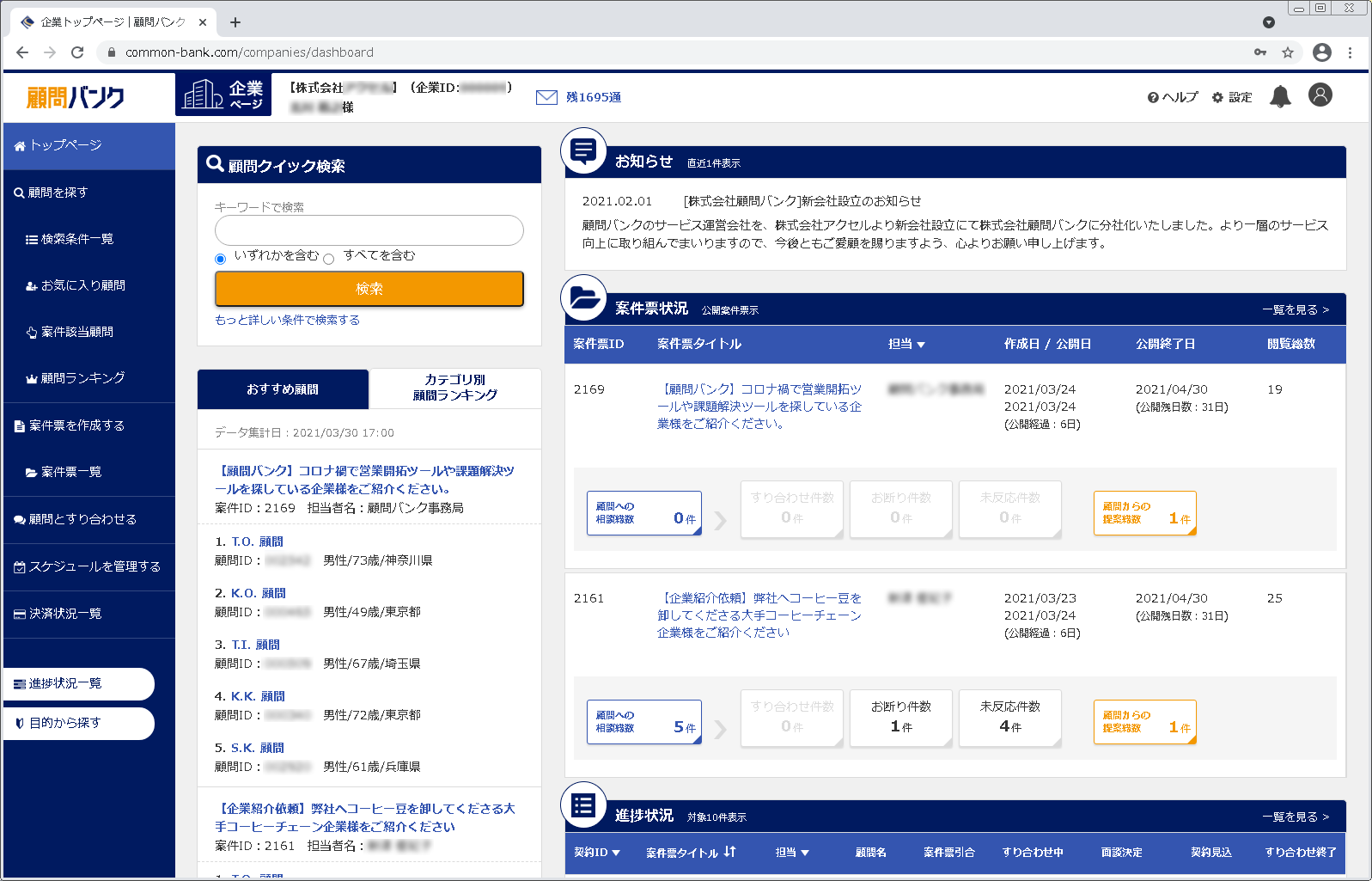This screenshot has height=881, width=1372.
Task: Switch to カテゴリ別顧問ランキング tab
Action: (454, 388)
